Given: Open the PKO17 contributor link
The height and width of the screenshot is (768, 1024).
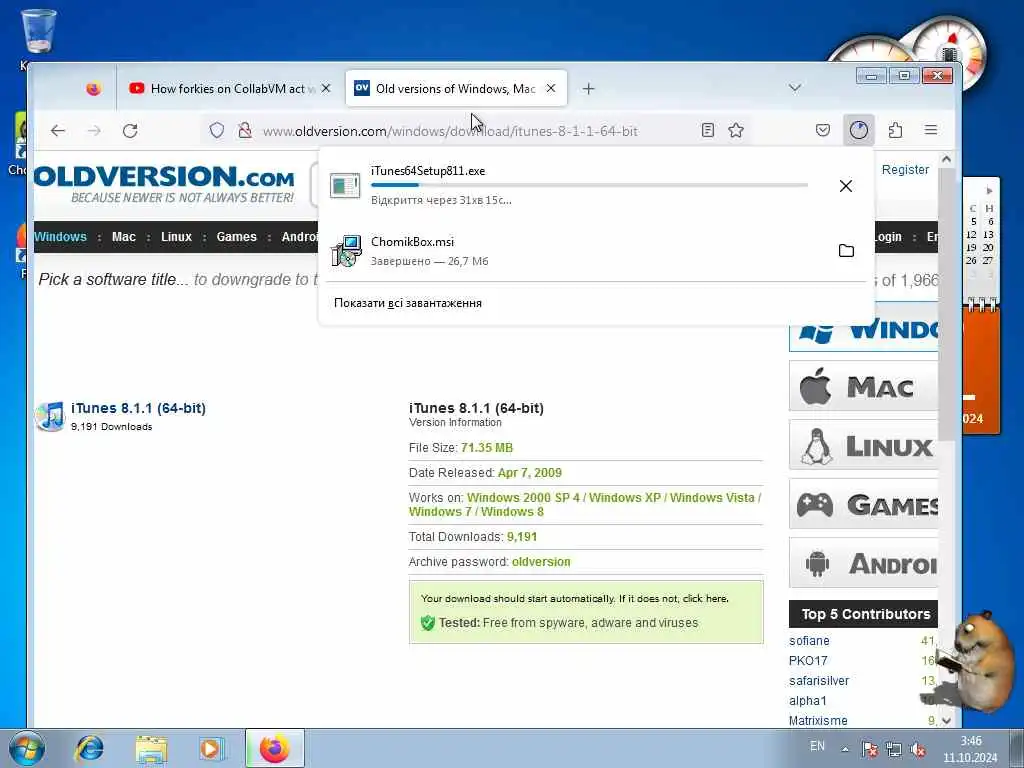Looking at the screenshot, I should [x=808, y=661].
